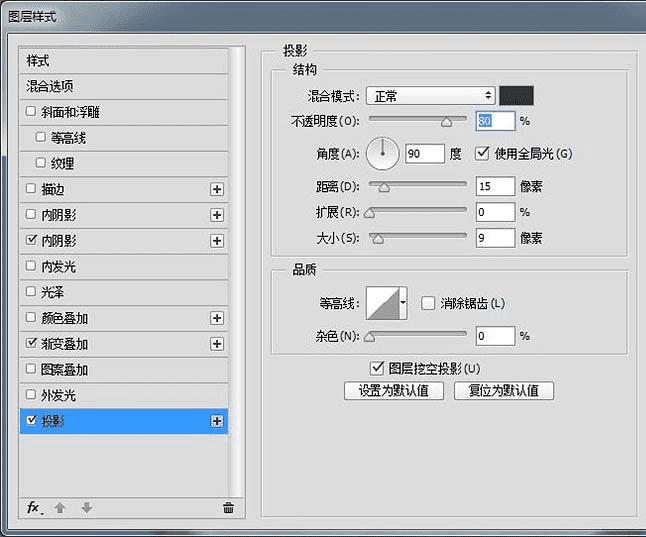Enable the 等高线 sub-effect checkbox

coord(40,137)
